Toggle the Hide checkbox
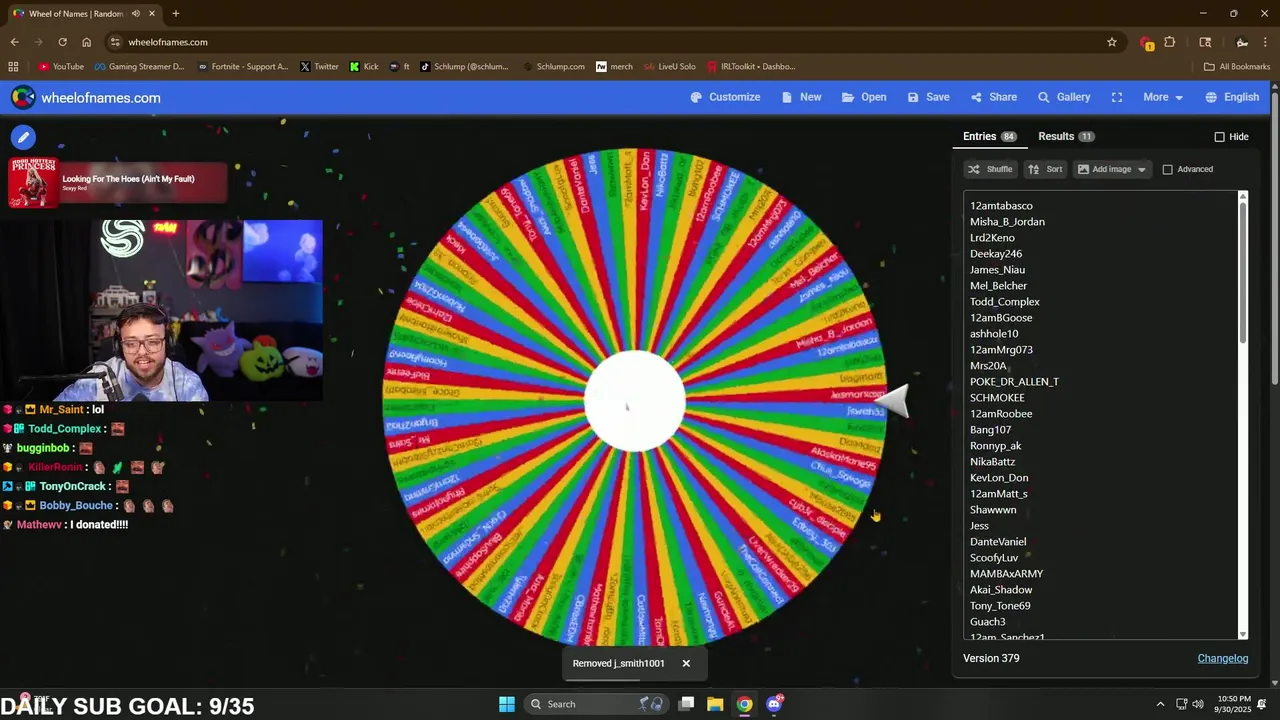The image size is (1280, 720). [1219, 137]
